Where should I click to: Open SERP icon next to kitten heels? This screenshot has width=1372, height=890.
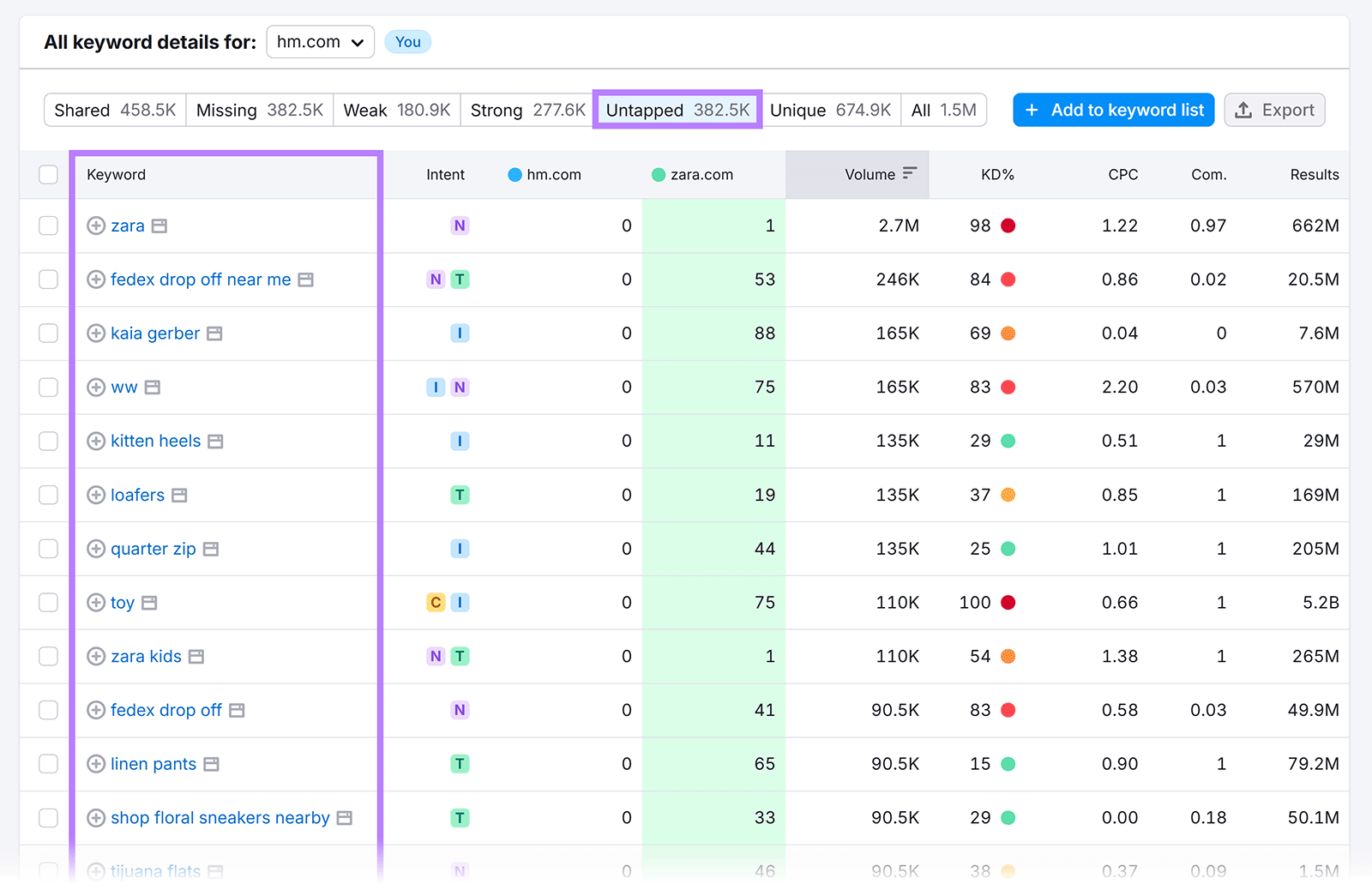point(216,442)
